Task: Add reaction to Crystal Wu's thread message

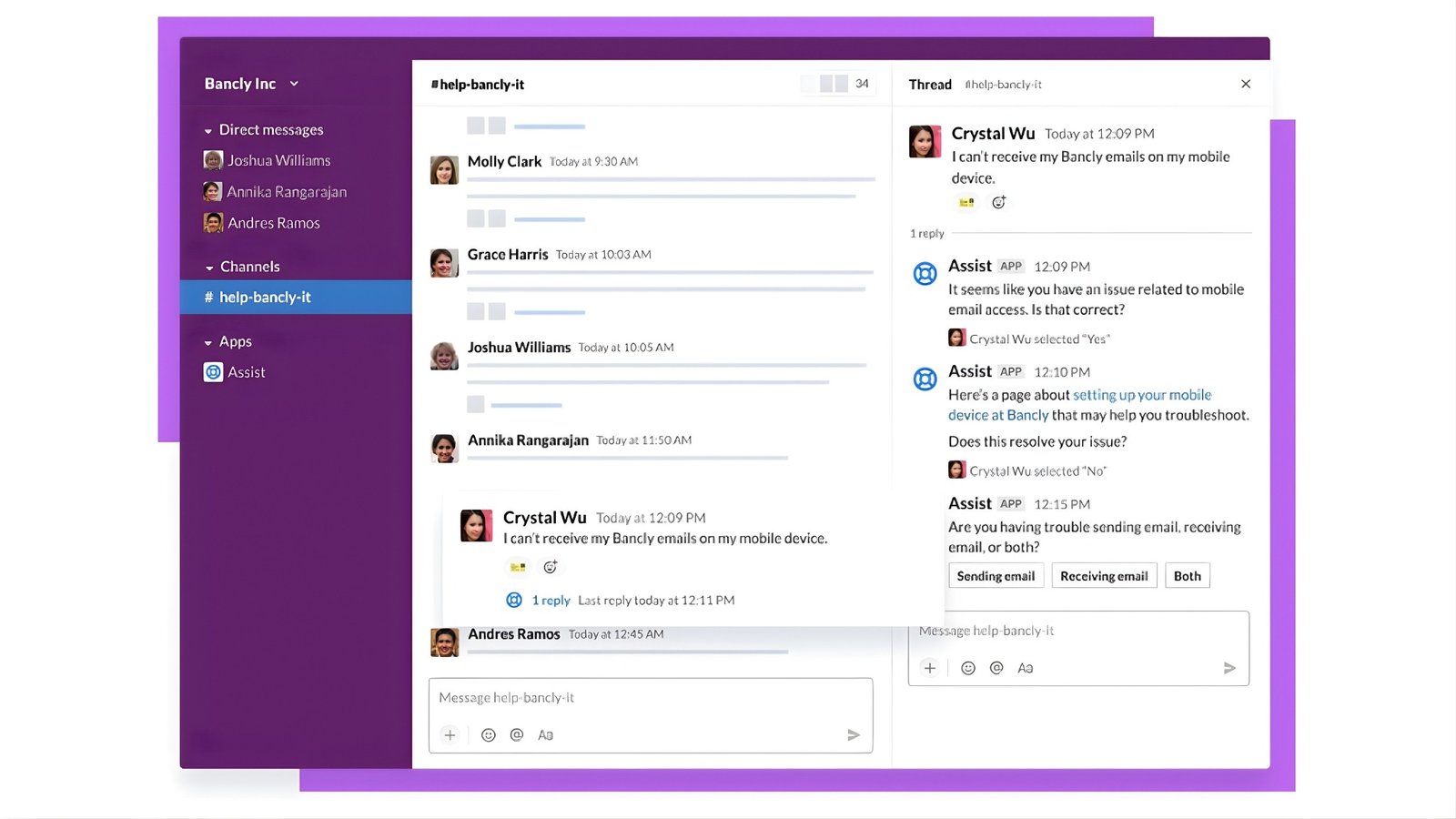Action: 998,203
